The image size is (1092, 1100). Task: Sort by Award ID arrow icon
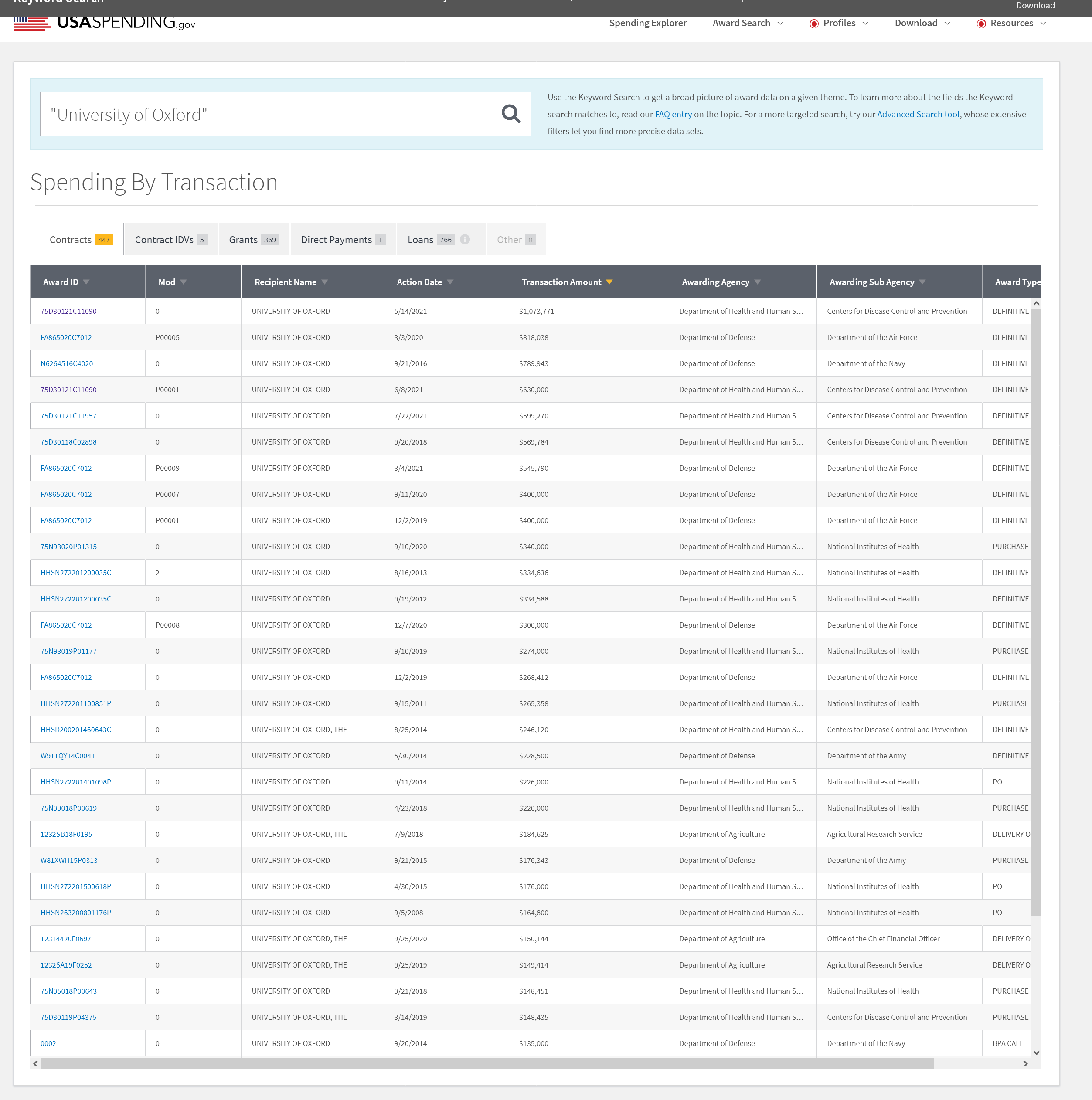(87, 282)
